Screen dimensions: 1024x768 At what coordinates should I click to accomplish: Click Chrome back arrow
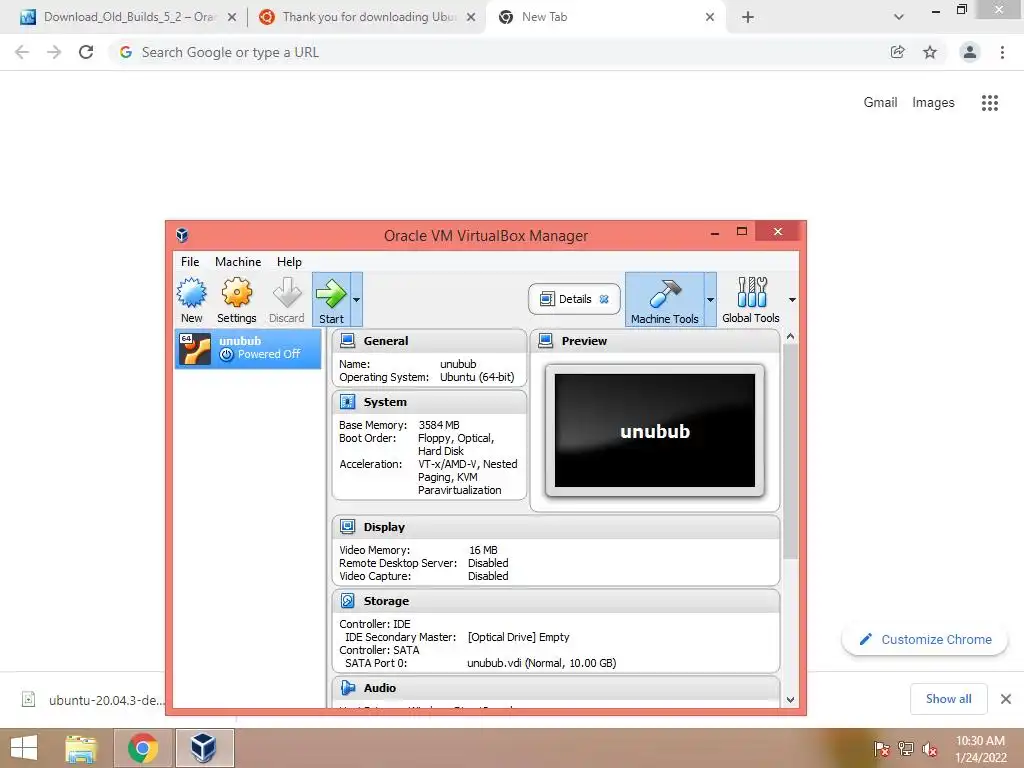click(x=22, y=52)
